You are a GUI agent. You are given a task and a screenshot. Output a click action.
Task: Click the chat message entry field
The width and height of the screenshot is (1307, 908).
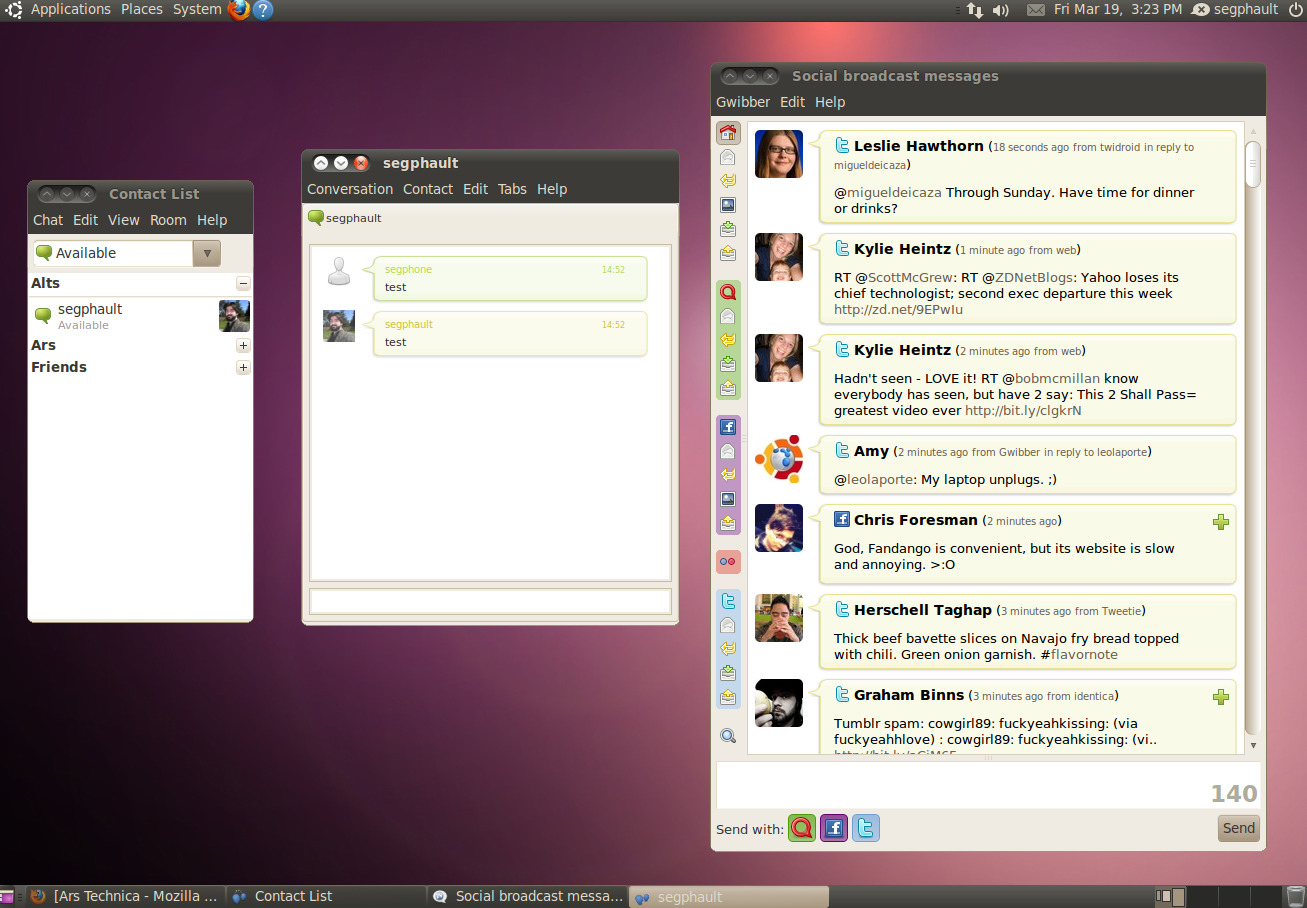tap(490, 601)
